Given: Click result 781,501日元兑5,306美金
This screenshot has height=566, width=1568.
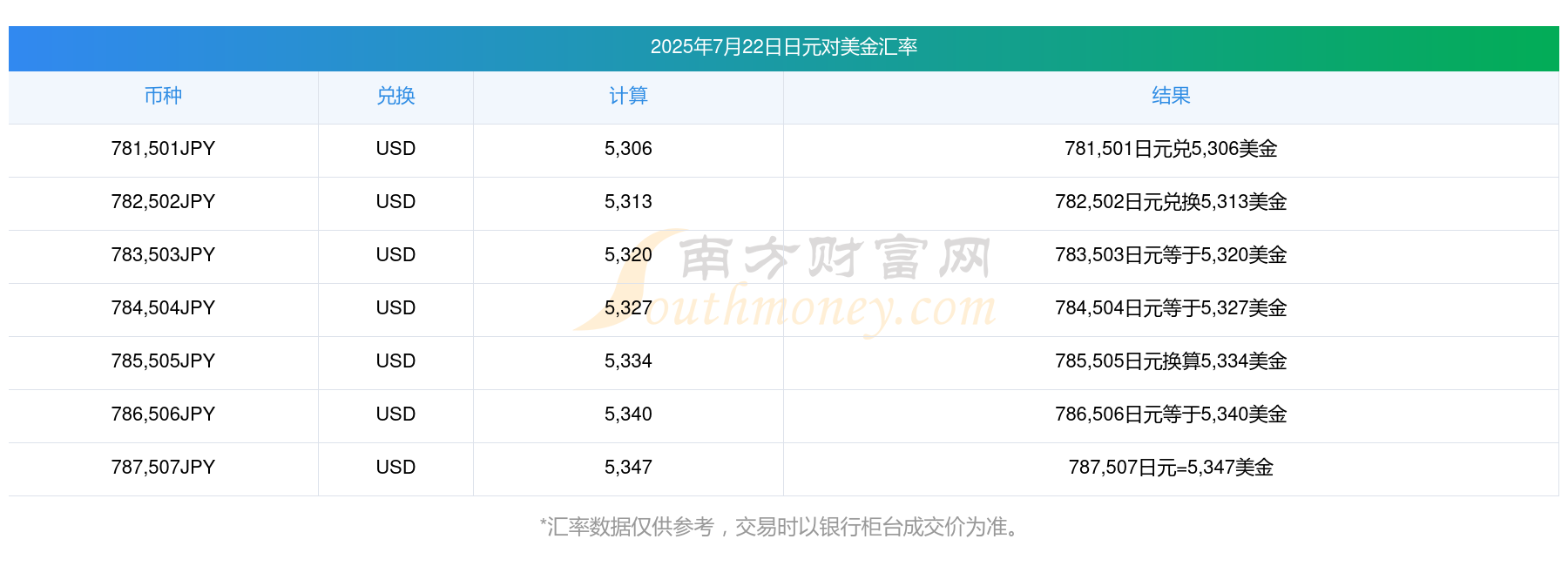Looking at the screenshot, I should (x=1171, y=149).
